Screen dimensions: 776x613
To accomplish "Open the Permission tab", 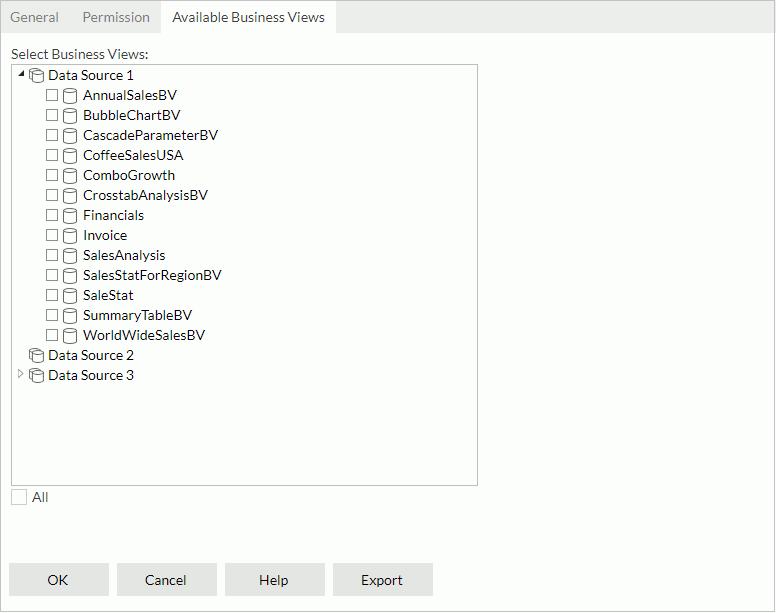I will 116,17.
